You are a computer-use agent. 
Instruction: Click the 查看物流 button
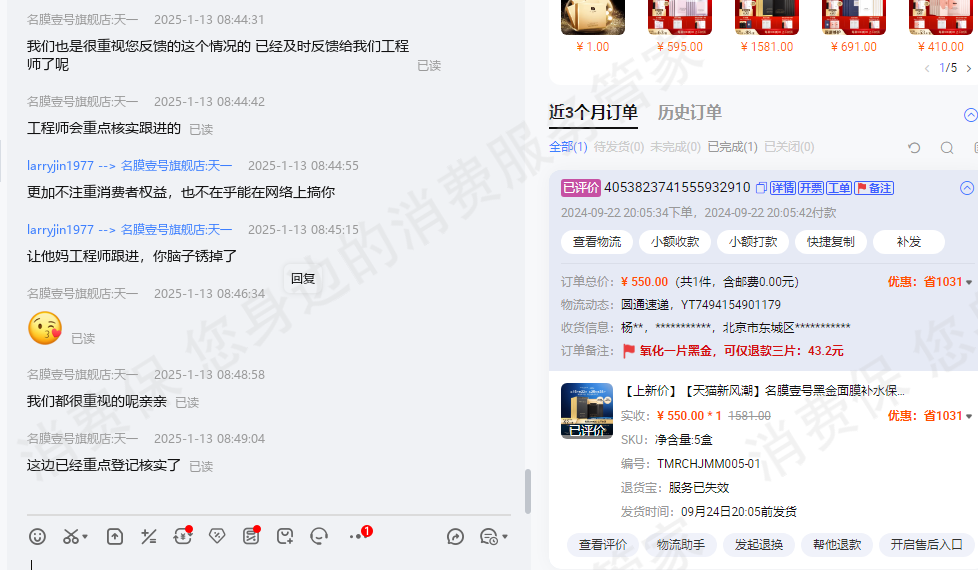[597, 242]
